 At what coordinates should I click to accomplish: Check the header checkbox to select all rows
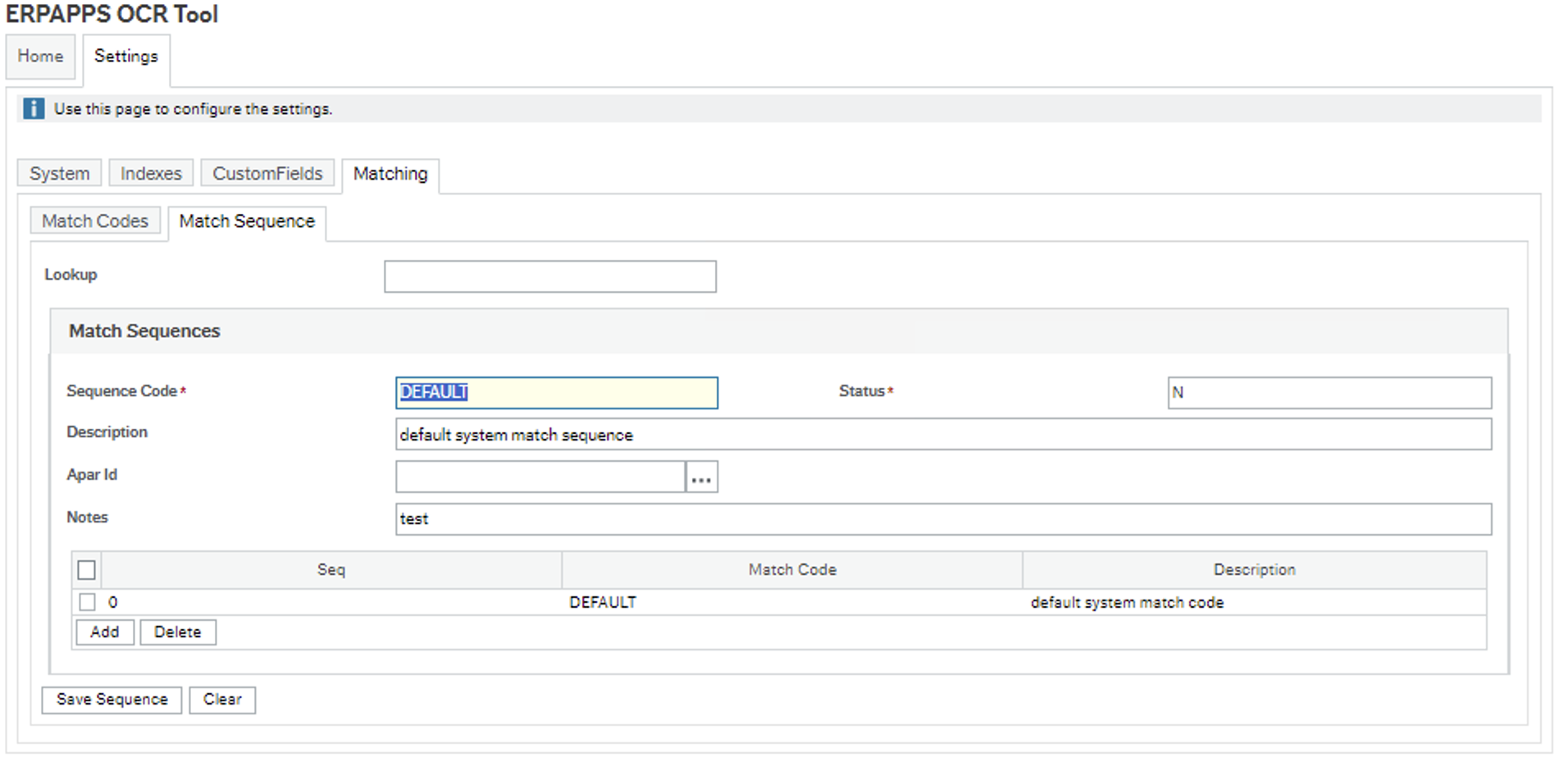point(86,569)
